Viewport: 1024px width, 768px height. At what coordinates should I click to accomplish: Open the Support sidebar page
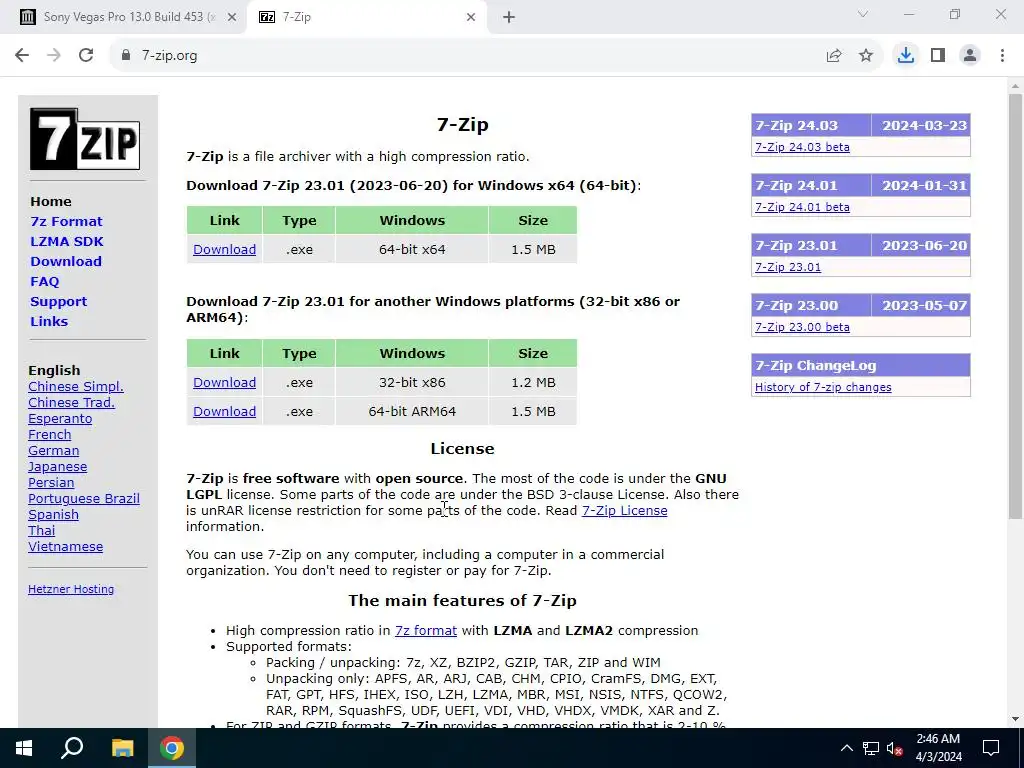click(x=58, y=302)
